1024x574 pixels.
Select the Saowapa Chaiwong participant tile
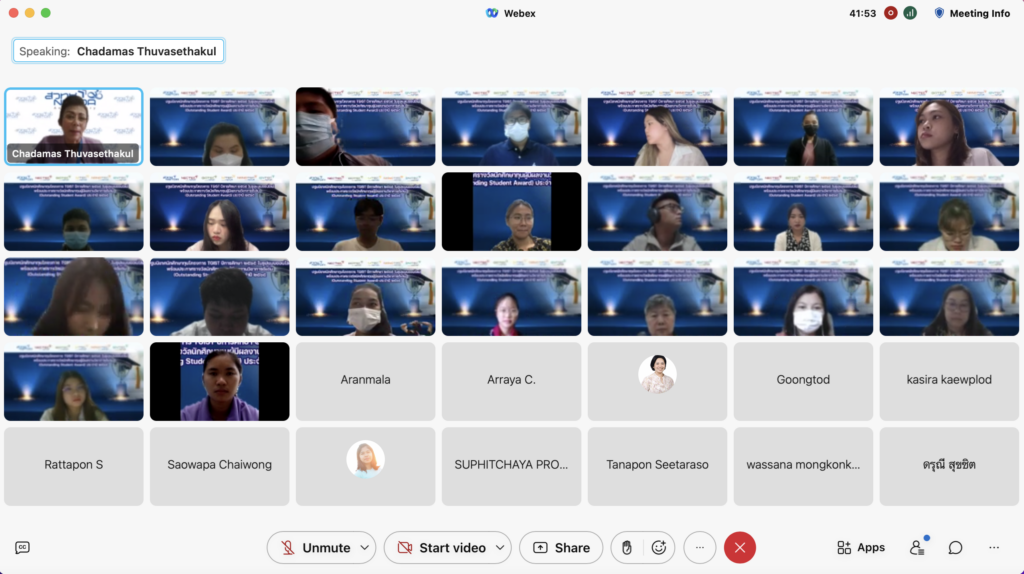(x=220, y=465)
